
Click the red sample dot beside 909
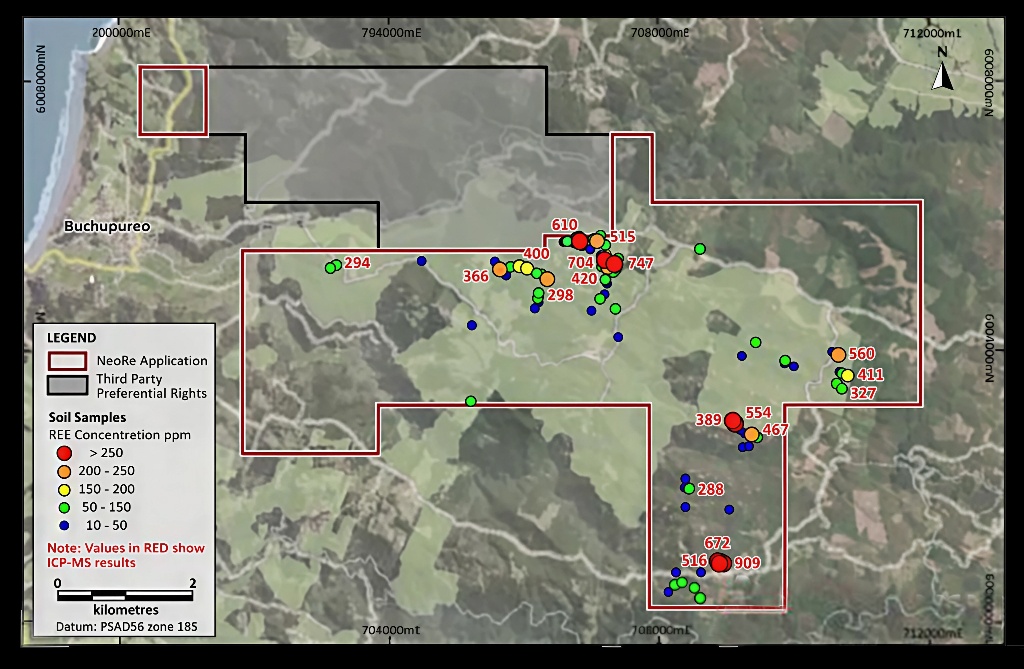click(720, 563)
